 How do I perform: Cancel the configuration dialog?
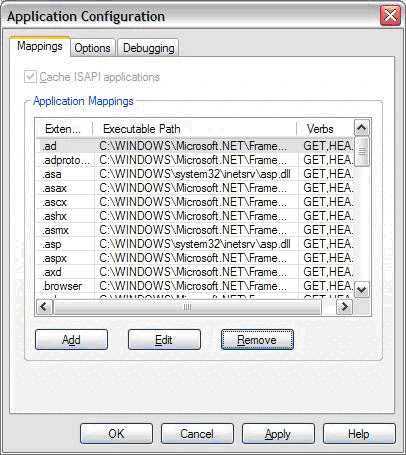click(197, 434)
